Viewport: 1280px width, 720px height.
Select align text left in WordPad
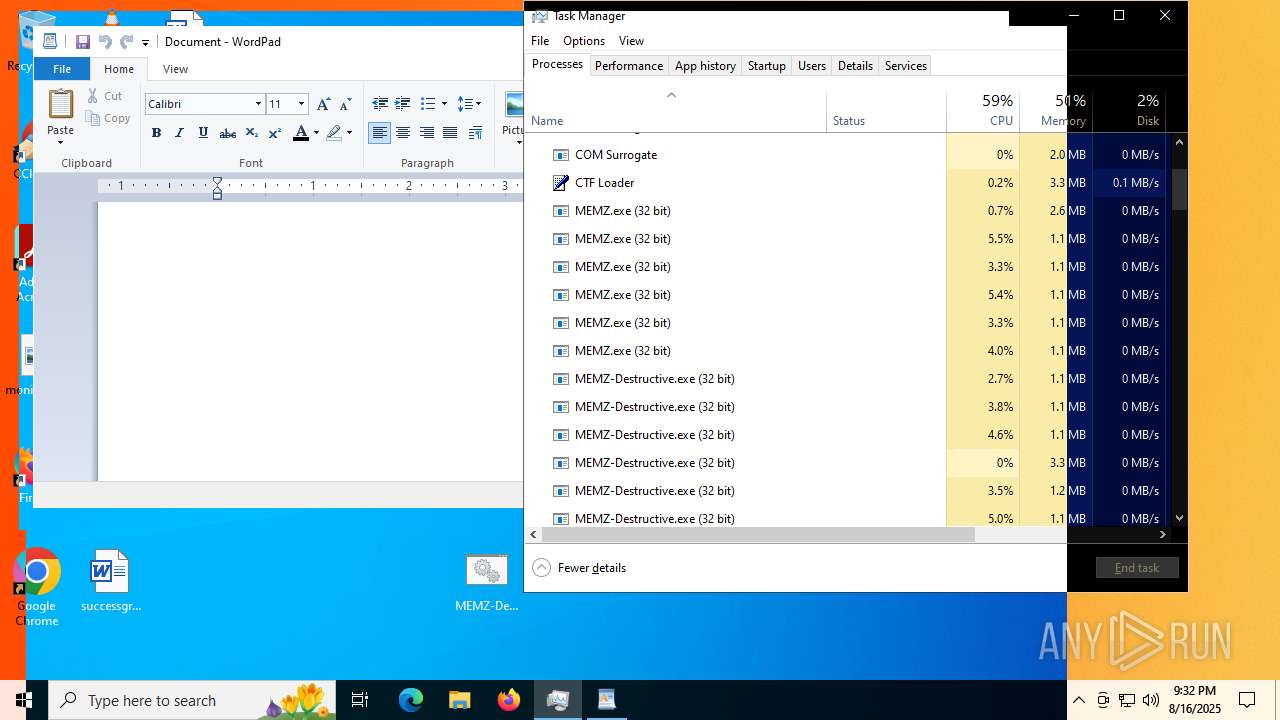click(x=379, y=133)
